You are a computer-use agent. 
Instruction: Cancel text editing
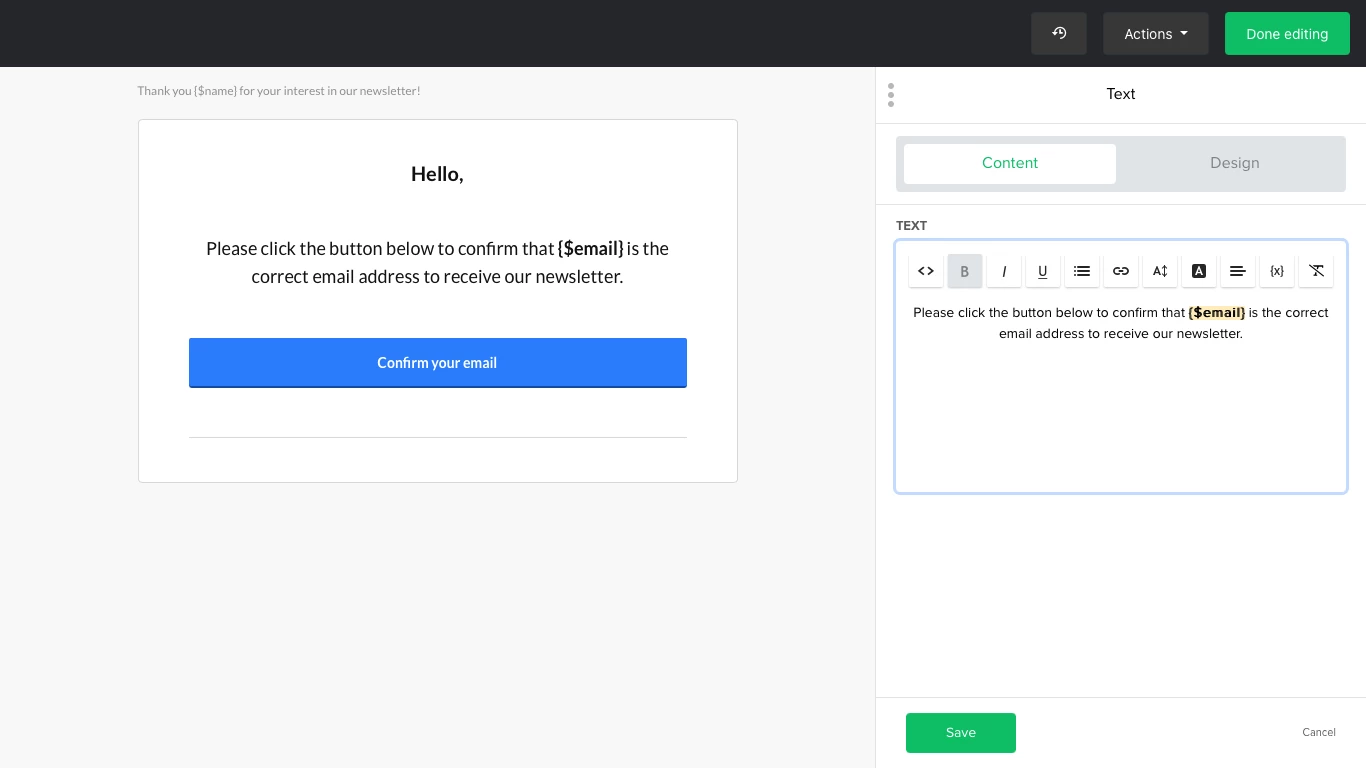pyautogui.click(x=1318, y=732)
